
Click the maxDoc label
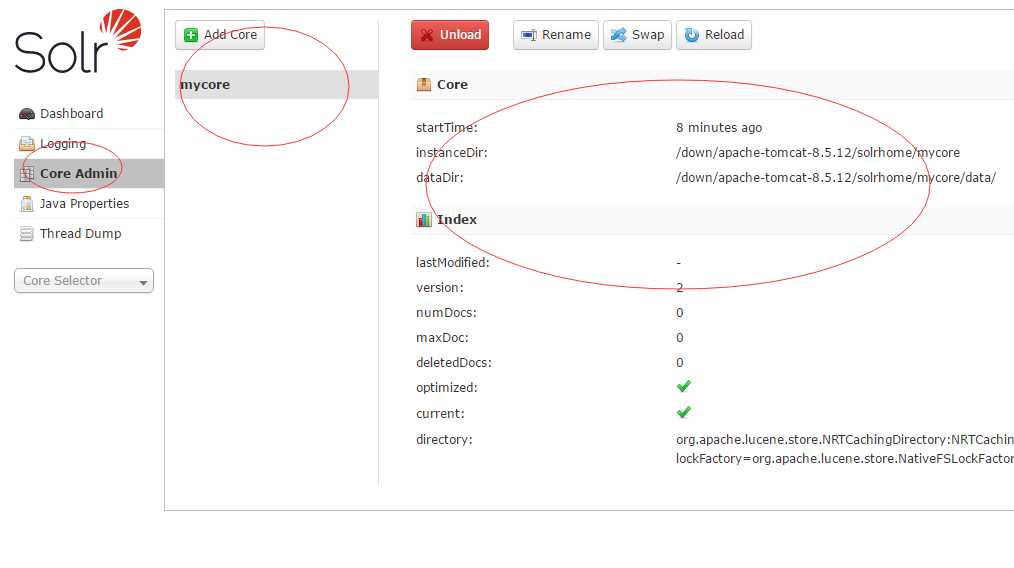pos(442,338)
